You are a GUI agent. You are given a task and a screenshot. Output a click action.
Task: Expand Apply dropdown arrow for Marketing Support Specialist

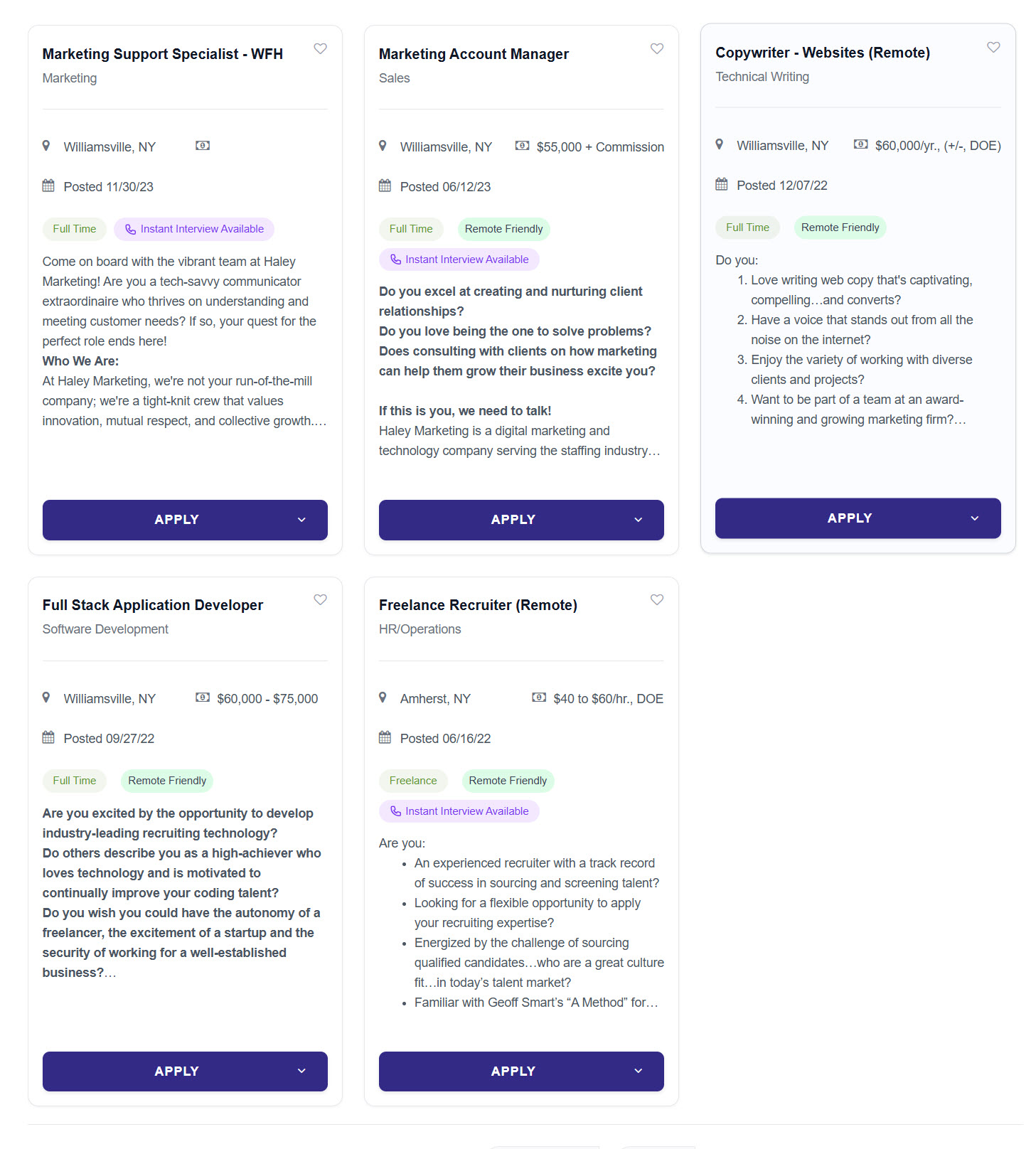point(301,520)
